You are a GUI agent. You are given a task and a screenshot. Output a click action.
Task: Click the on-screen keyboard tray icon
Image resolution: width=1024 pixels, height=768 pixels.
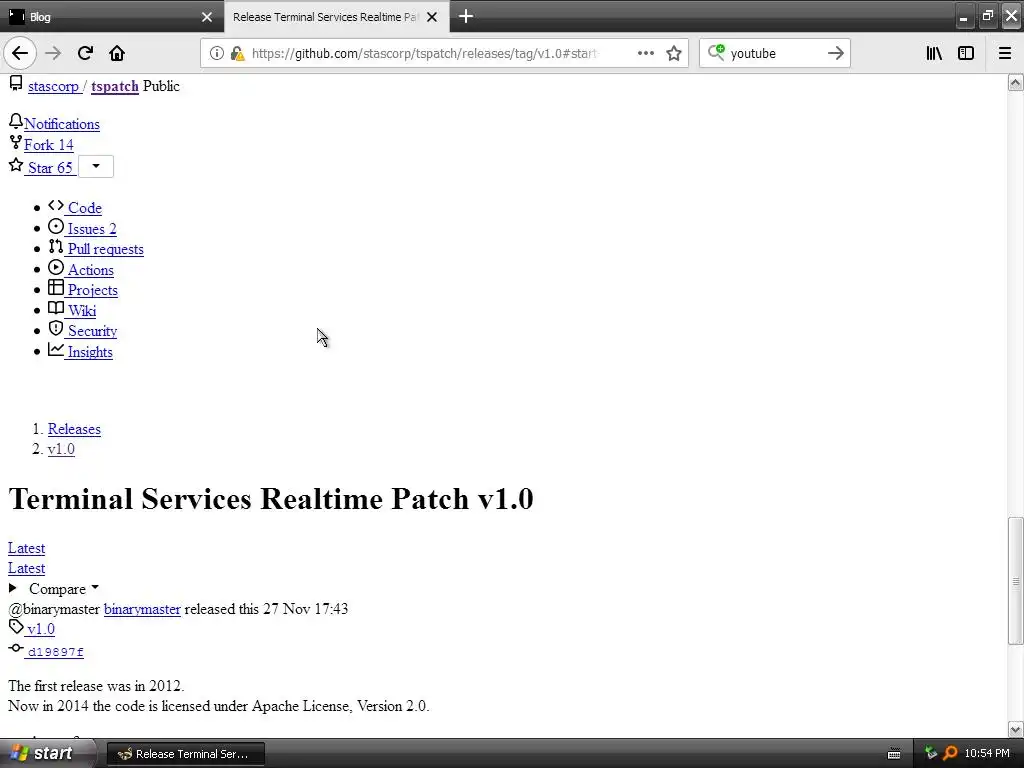pyautogui.click(x=894, y=754)
